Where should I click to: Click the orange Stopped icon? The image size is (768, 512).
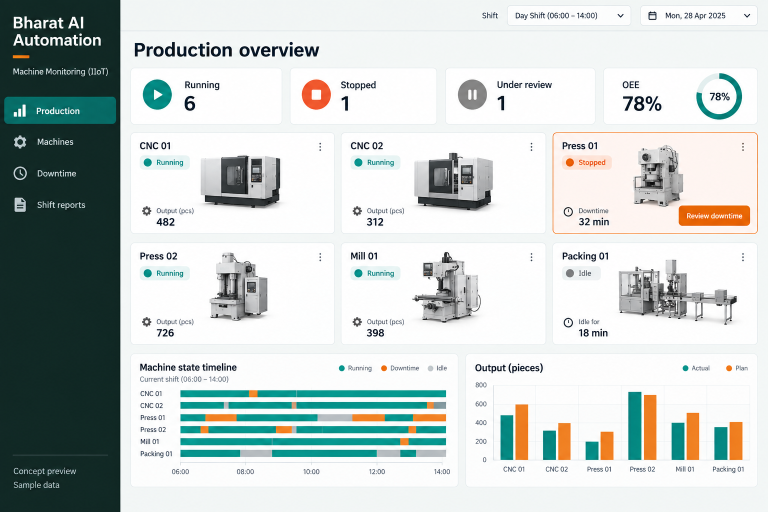pos(316,95)
